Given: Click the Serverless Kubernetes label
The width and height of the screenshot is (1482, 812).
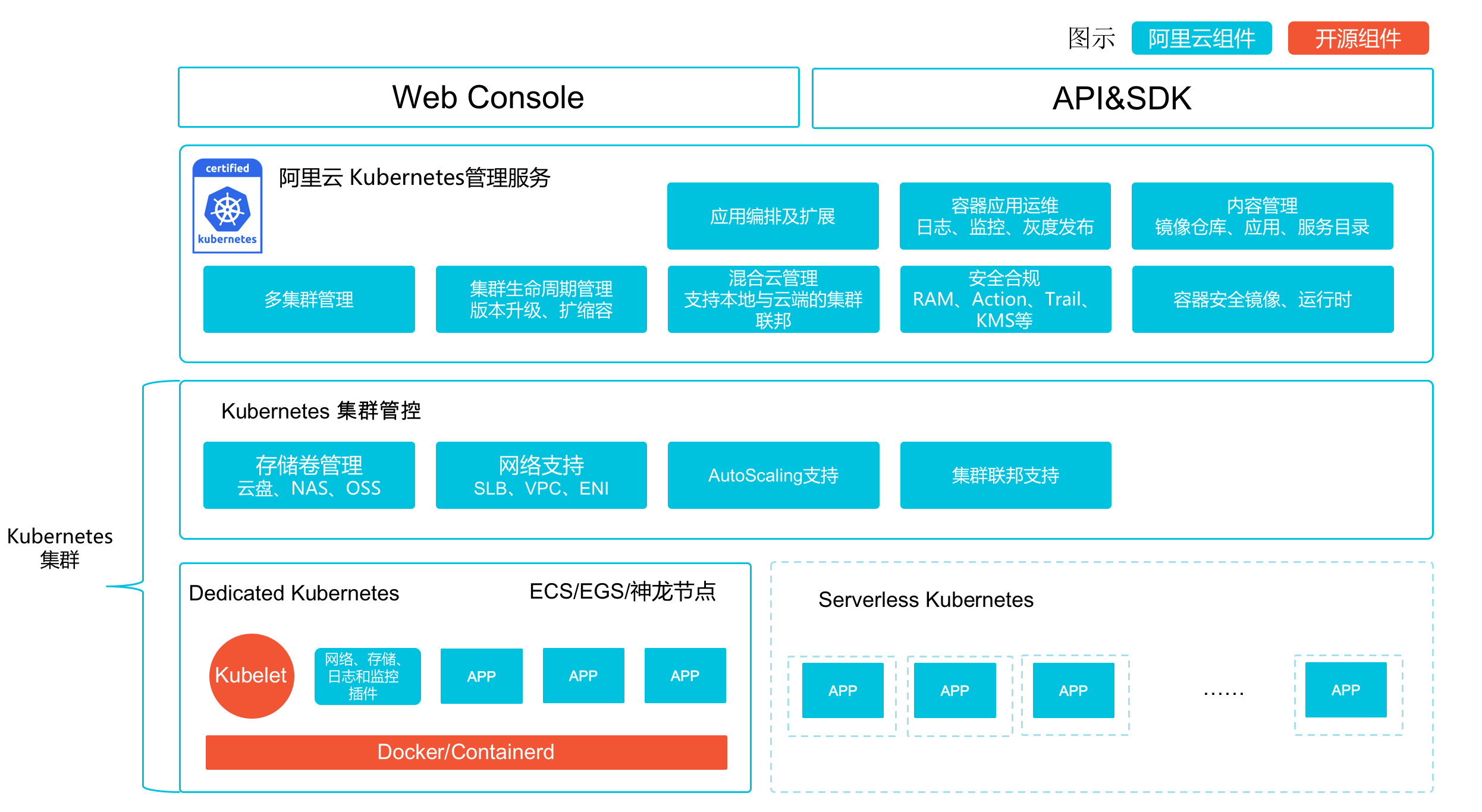Looking at the screenshot, I should (926, 600).
